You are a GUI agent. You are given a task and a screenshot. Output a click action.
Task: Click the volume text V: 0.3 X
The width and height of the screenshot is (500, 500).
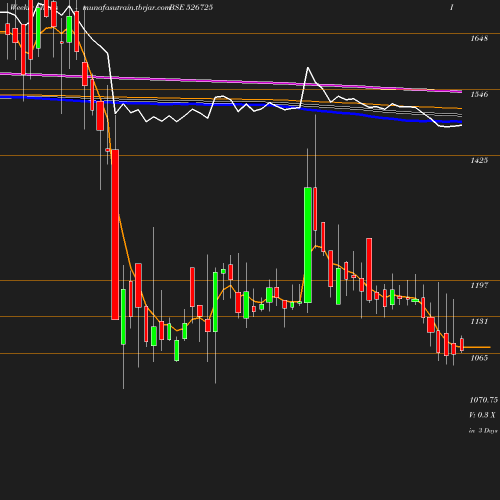pos(482,415)
